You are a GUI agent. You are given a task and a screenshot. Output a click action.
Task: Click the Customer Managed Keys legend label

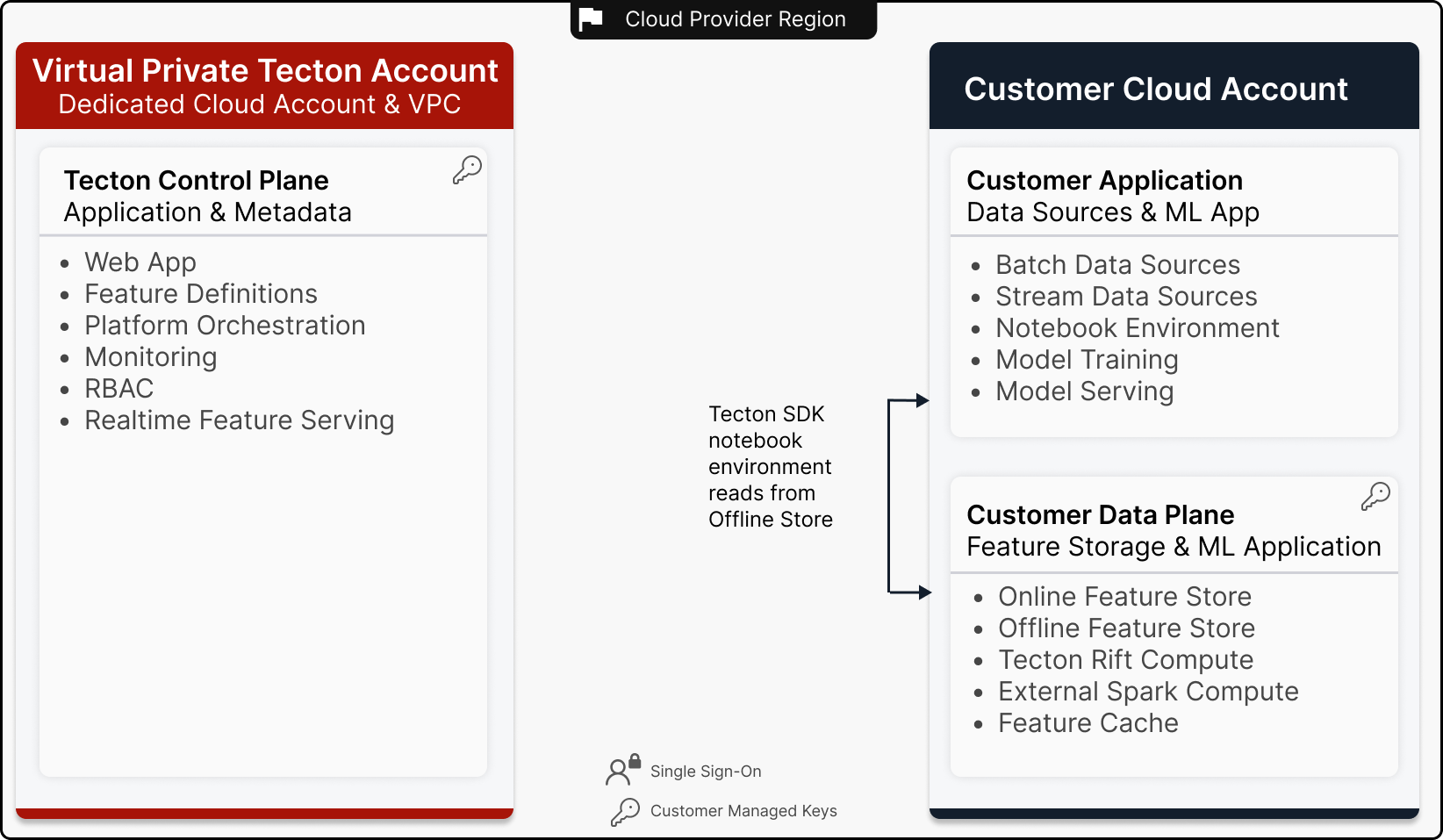coord(743,811)
